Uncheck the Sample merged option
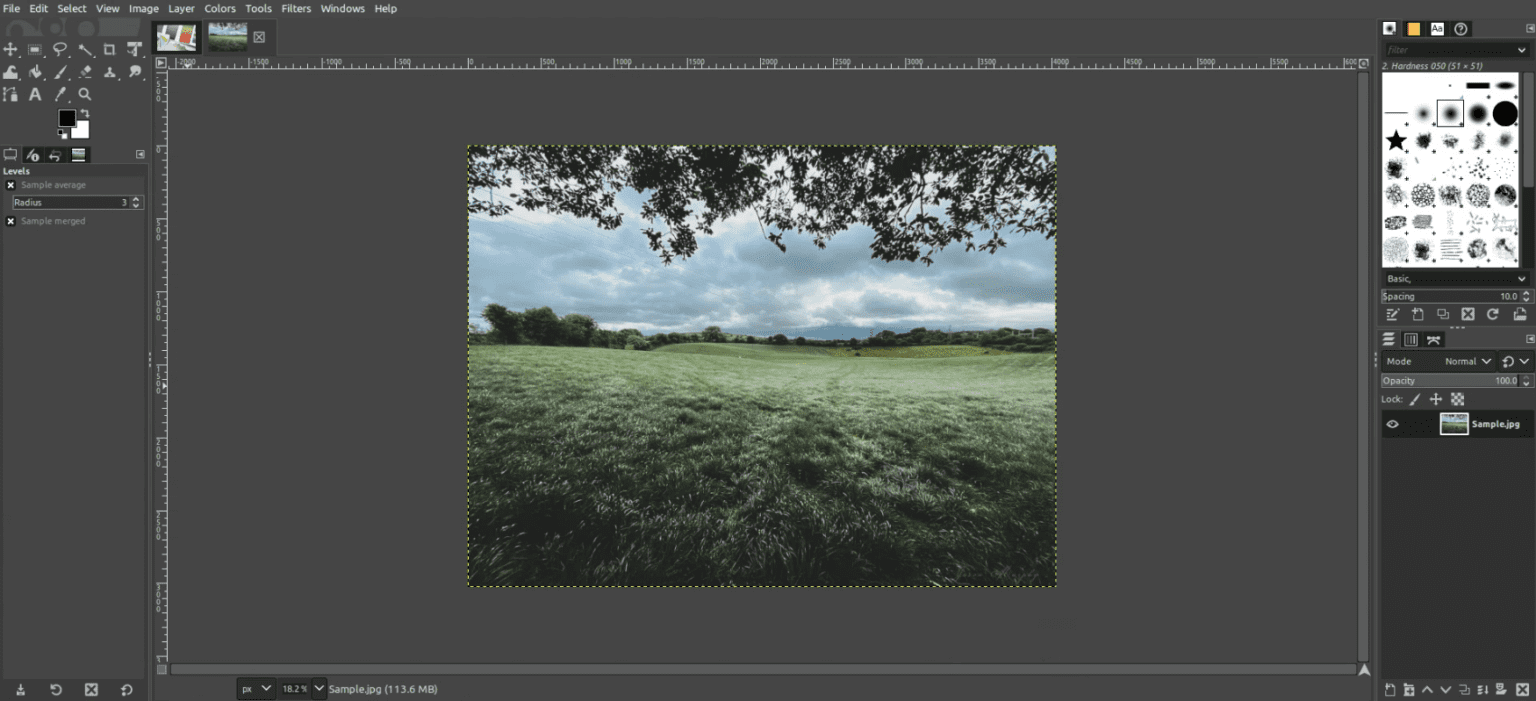Screen dimensions: 1536x701 coord(11,221)
